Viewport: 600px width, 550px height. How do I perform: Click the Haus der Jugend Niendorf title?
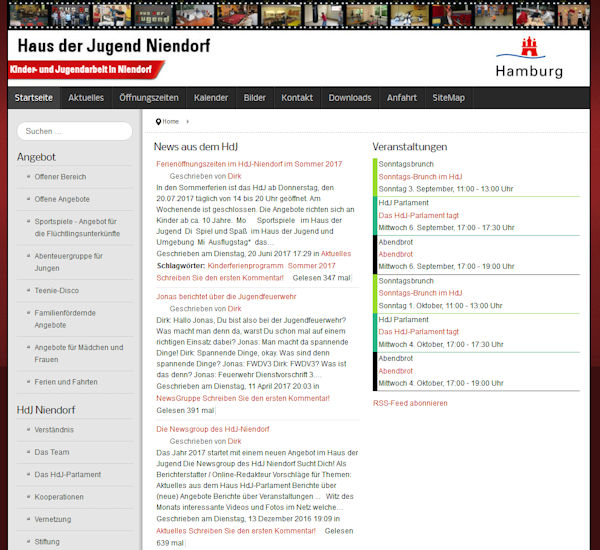[114, 46]
